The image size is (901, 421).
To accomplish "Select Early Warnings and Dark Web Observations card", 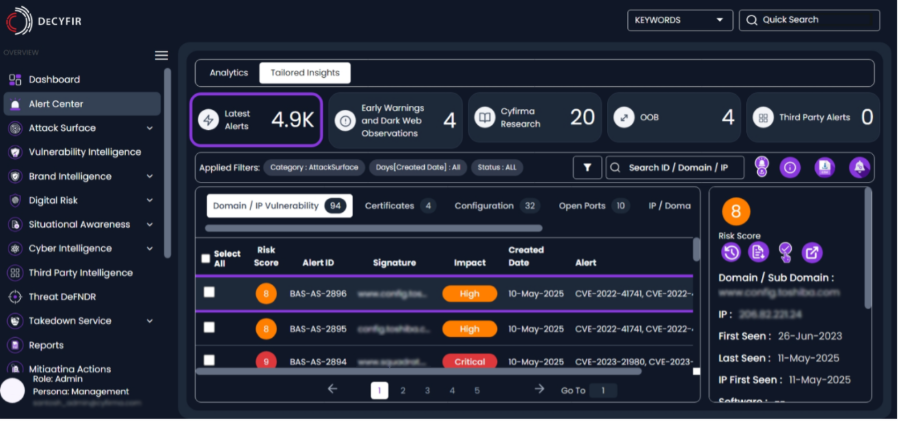I will [x=395, y=120].
